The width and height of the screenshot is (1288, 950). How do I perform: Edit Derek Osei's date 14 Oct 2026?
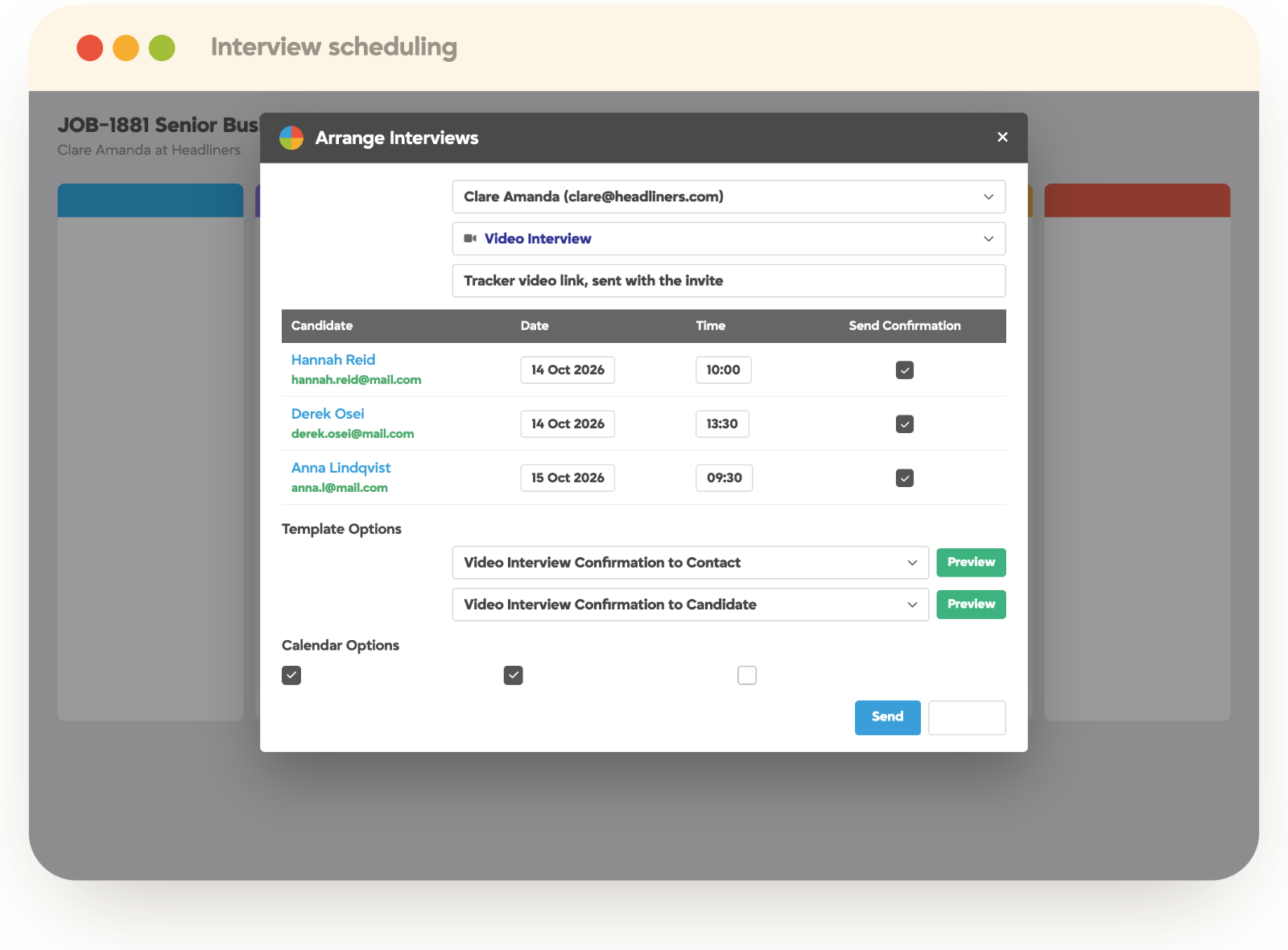click(x=568, y=423)
